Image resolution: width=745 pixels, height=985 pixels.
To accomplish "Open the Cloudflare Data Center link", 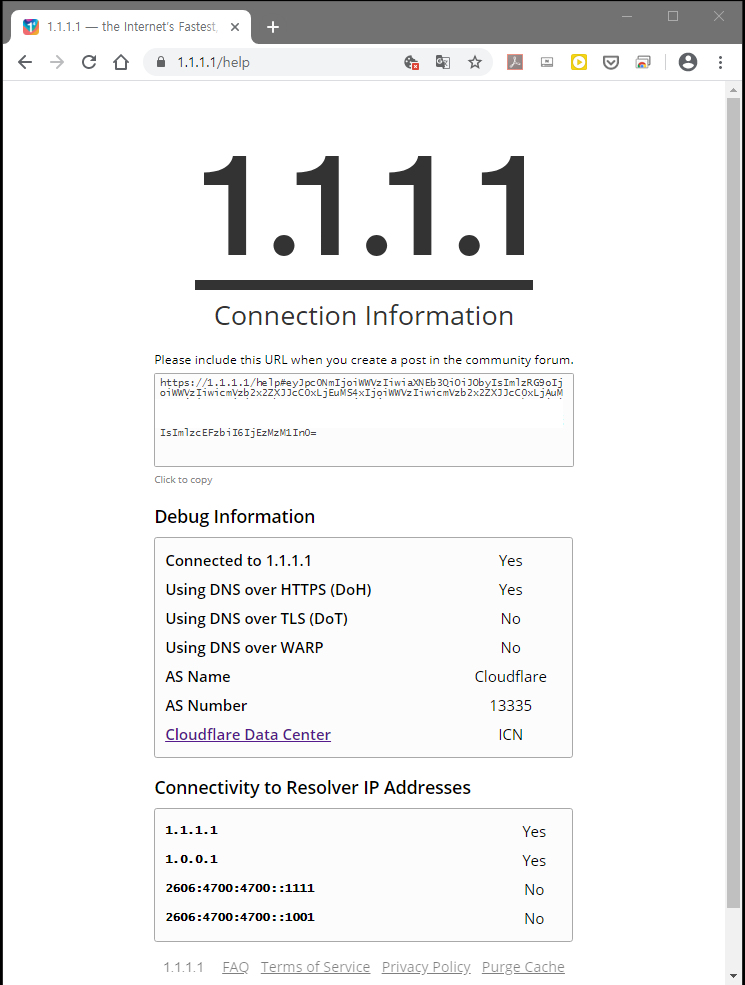I will tap(248, 734).
